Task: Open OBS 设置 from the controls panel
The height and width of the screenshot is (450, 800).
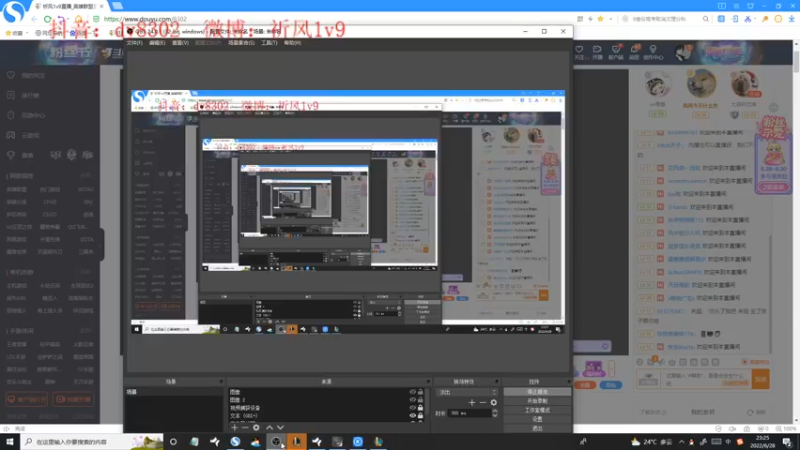Action: [537, 419]
